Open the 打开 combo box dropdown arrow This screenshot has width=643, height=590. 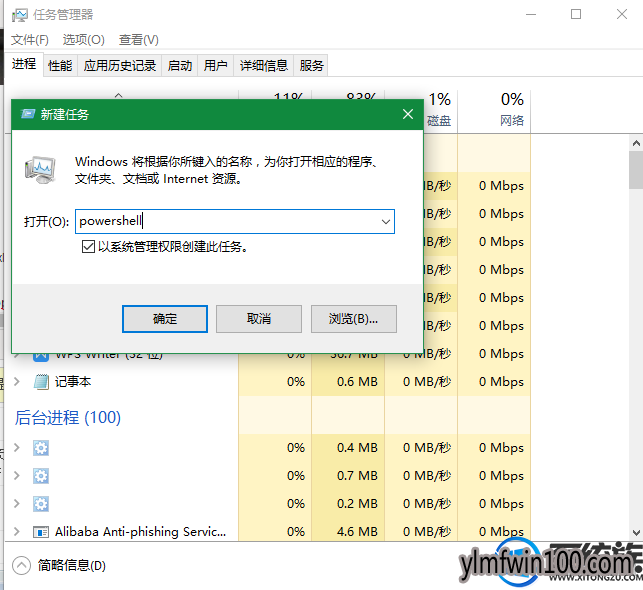coord(385,222)
